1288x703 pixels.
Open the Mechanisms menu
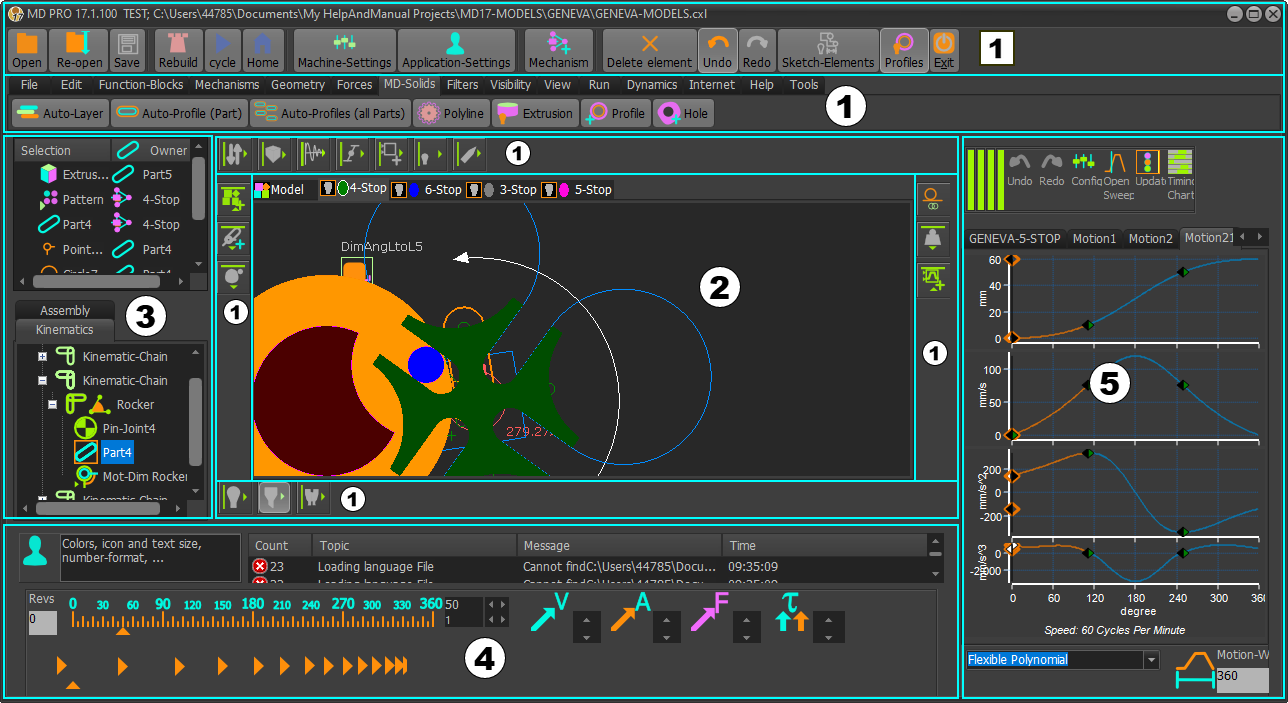click(x=227, y=85)
